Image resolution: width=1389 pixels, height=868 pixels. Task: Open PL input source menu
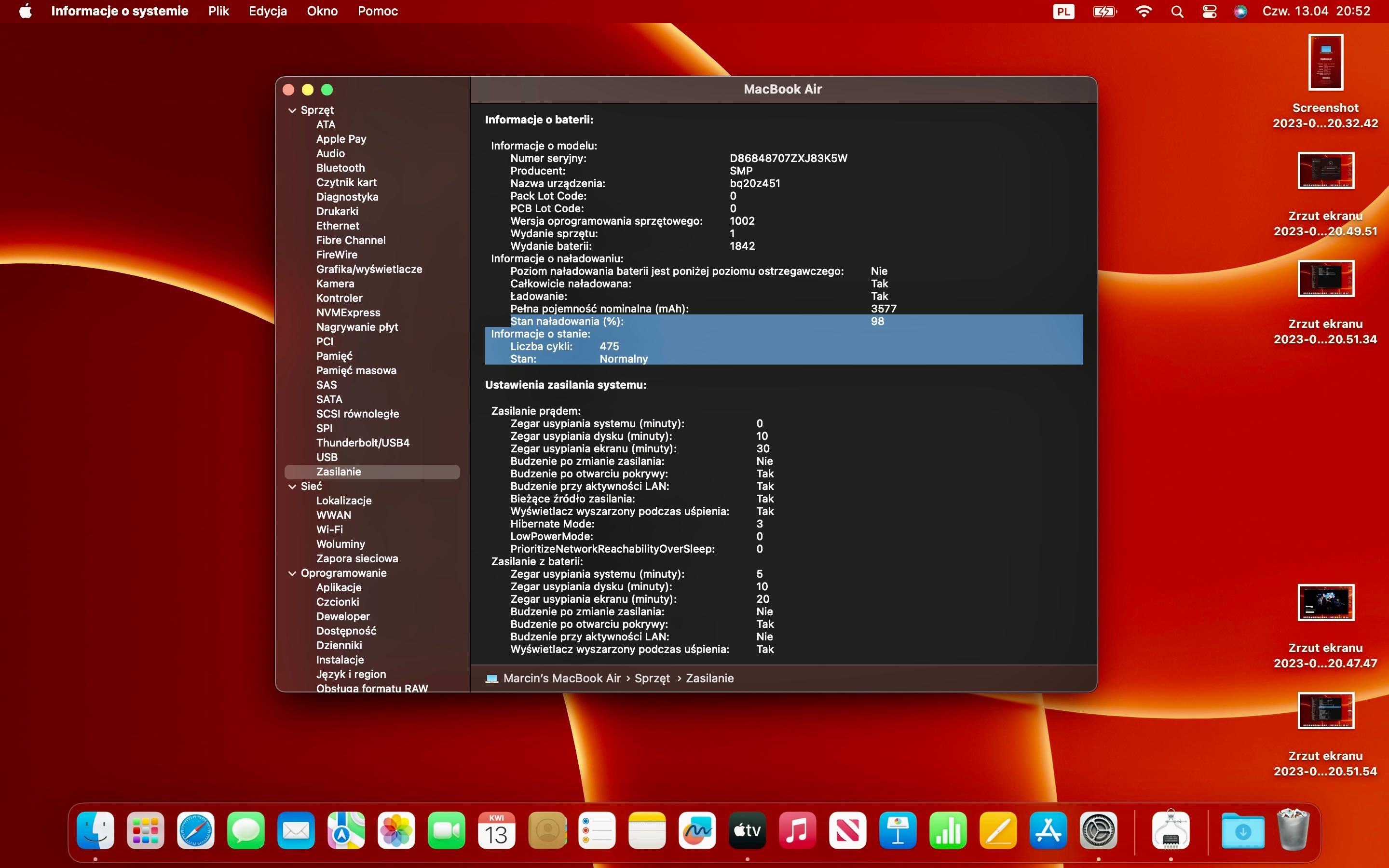tap(1063, 11)
